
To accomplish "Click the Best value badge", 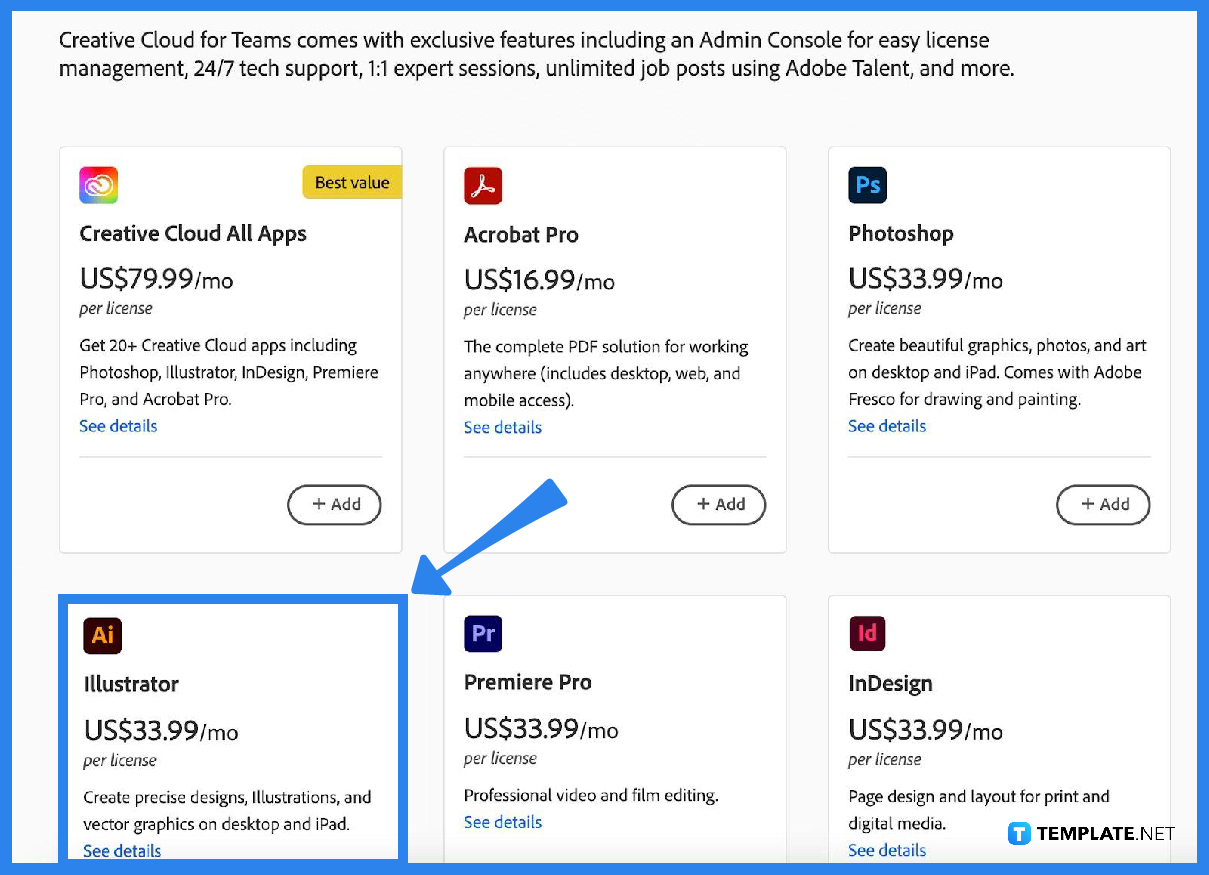I will tap(352, 183).
